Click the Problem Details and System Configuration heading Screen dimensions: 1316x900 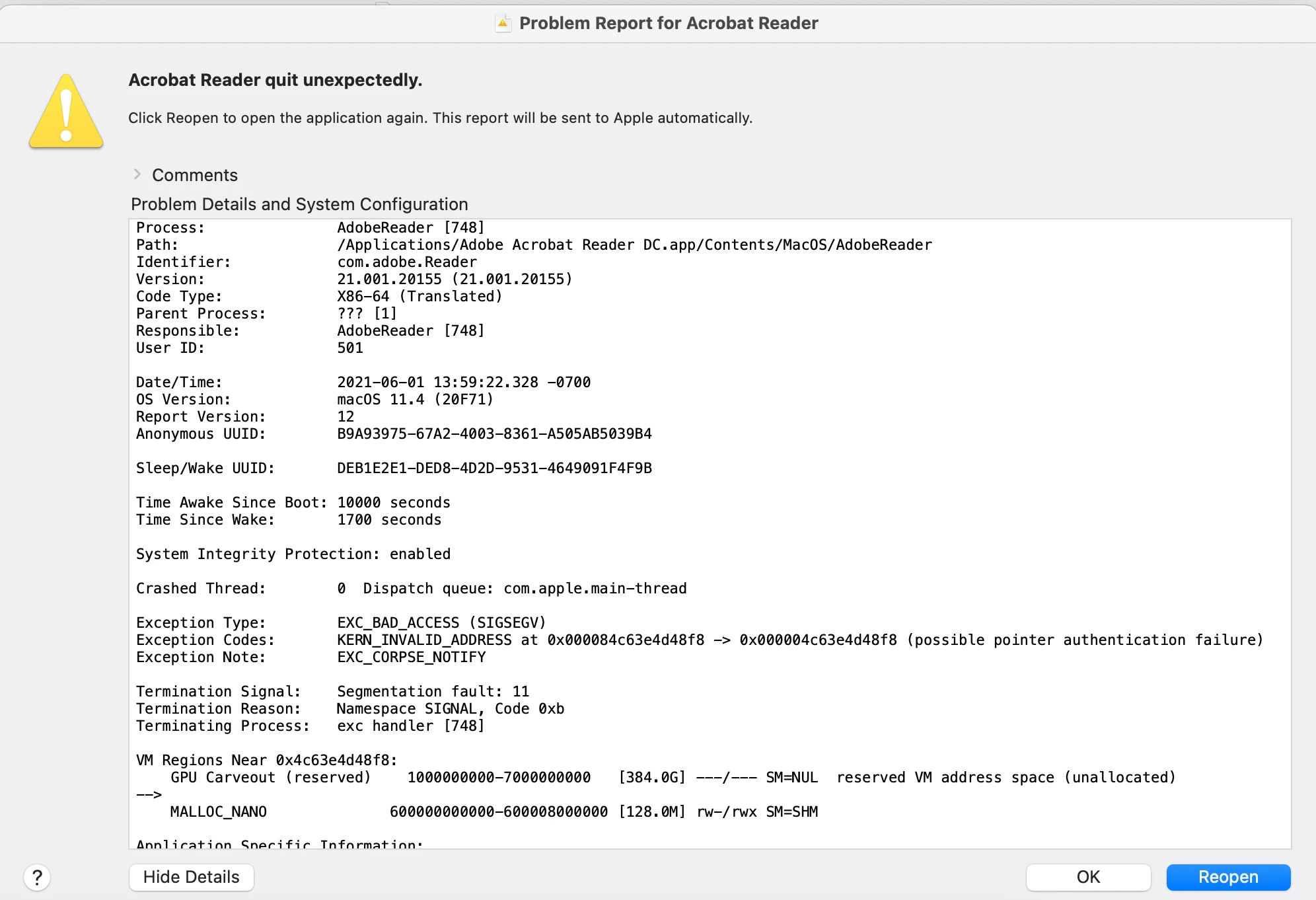(299, 204)
